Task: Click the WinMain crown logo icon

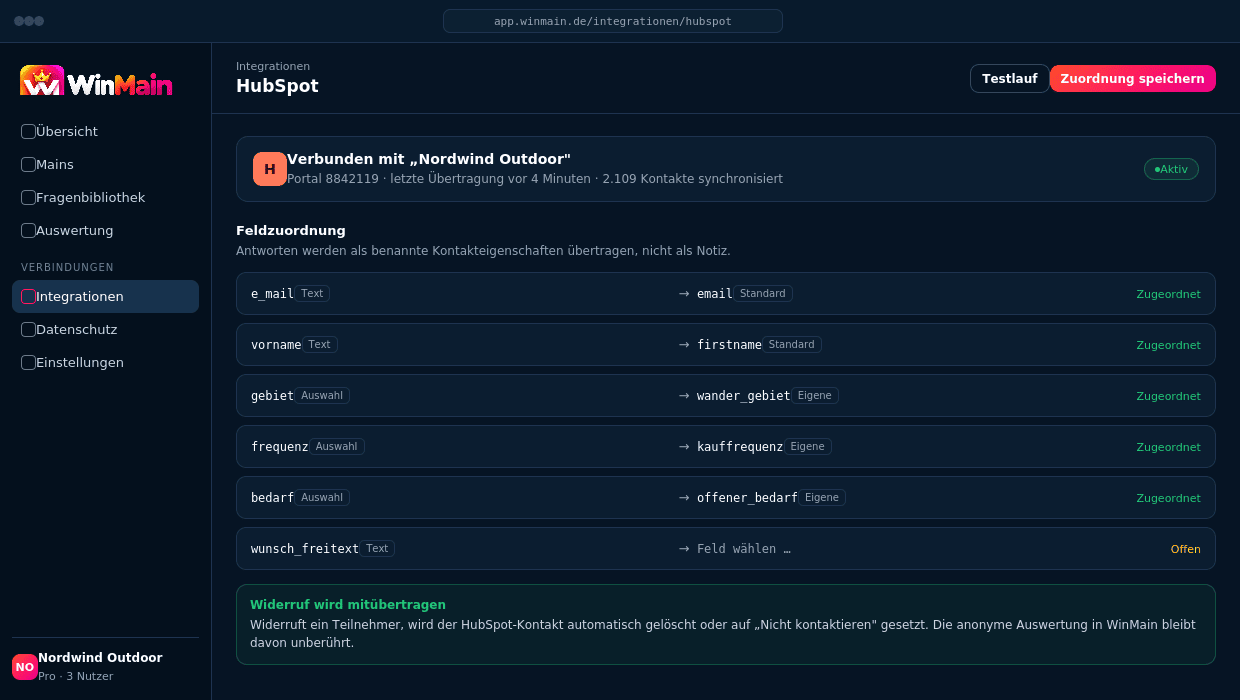Action: coord(42,81)
